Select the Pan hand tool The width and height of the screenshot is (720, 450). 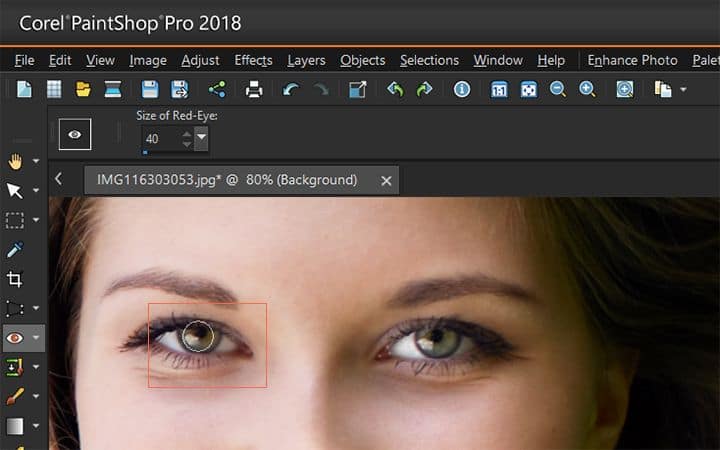pyautogui.click(x=15, y=161)
